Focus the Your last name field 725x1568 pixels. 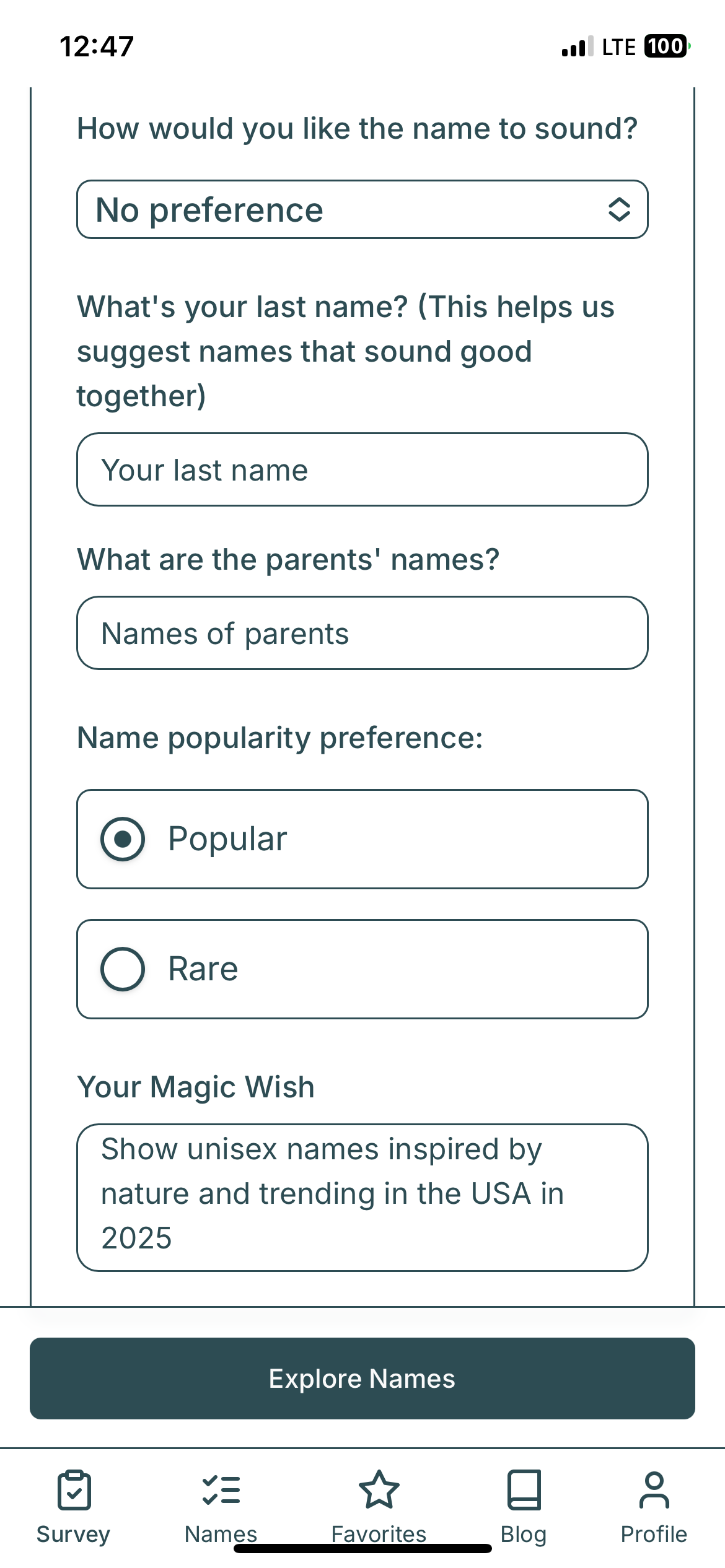pyautogui.click(x=362, y=469)
